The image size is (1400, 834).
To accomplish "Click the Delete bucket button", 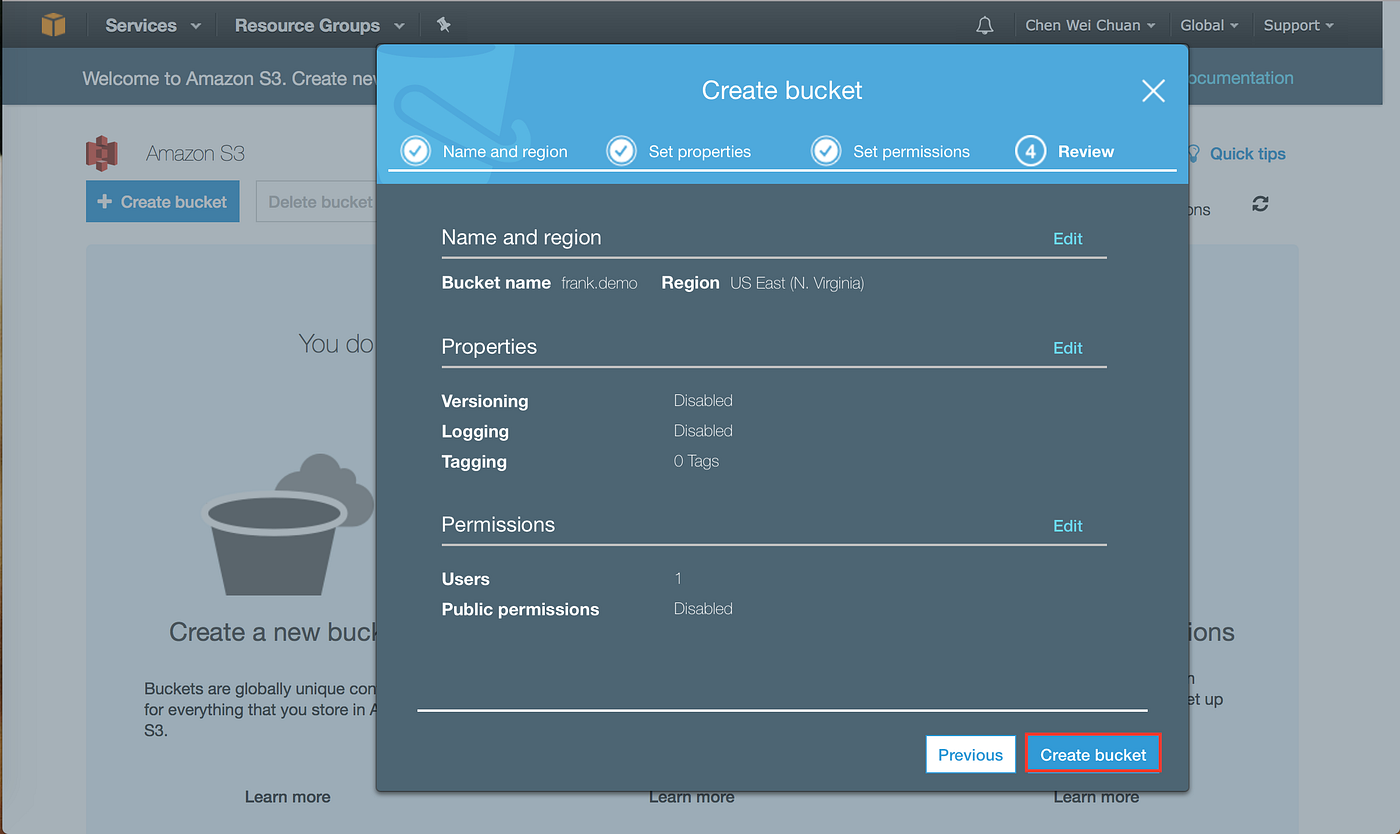I will 318,202.
